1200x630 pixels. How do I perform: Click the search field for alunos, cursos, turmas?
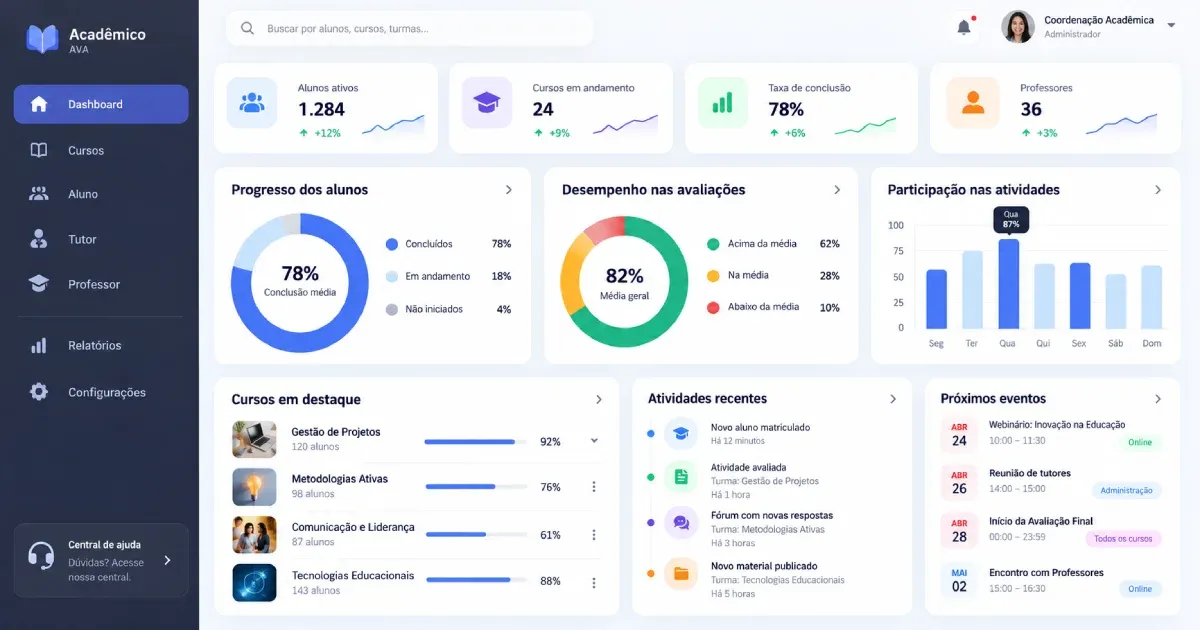410,29
